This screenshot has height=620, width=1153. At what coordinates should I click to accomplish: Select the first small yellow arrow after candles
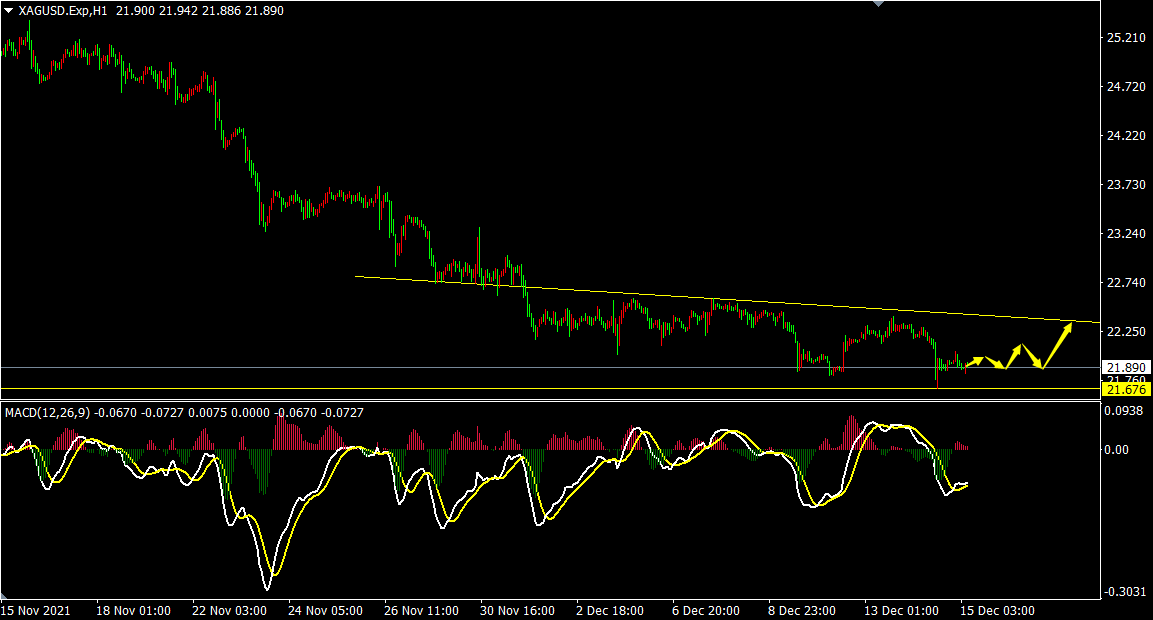(x=974, y=360)
